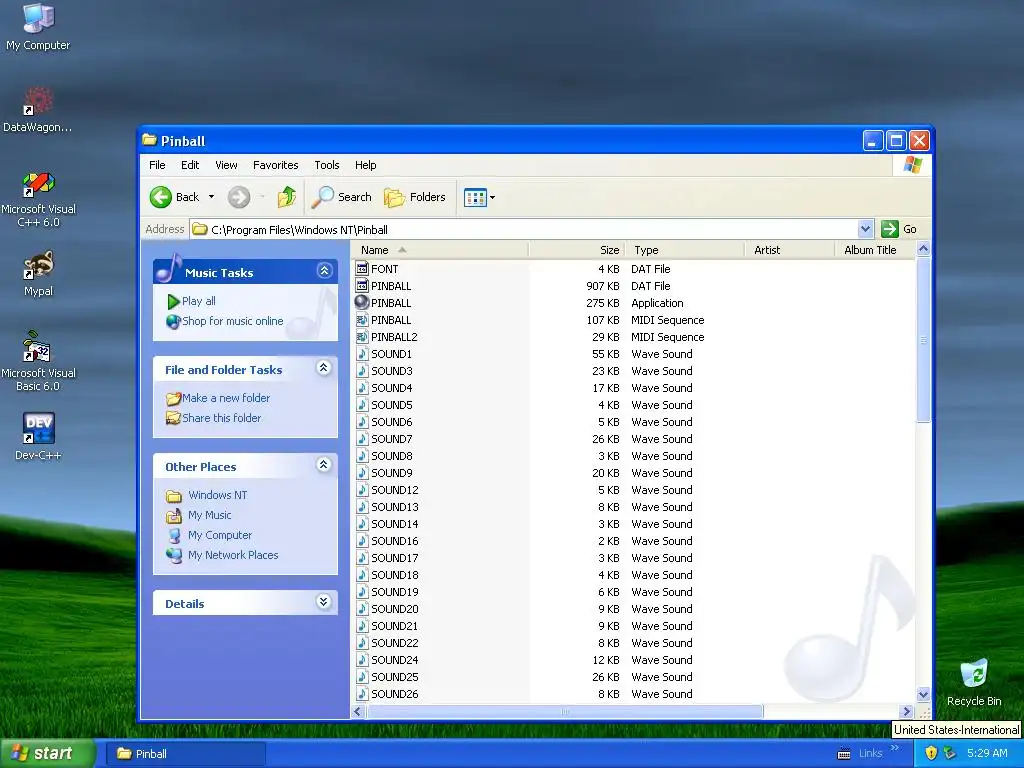Expand the Links toolbar chevron in taskbar
1024x768 pixels.
click(895, 748)
